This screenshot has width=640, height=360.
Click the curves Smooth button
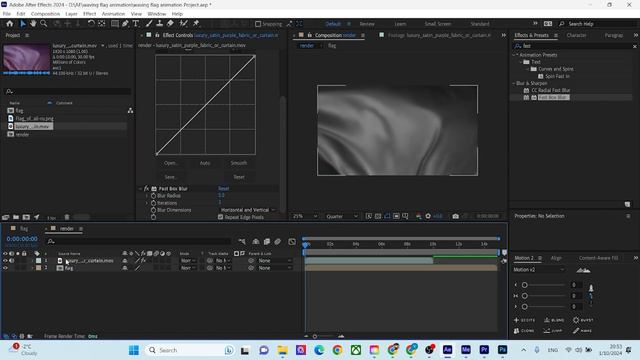(239, 163)
